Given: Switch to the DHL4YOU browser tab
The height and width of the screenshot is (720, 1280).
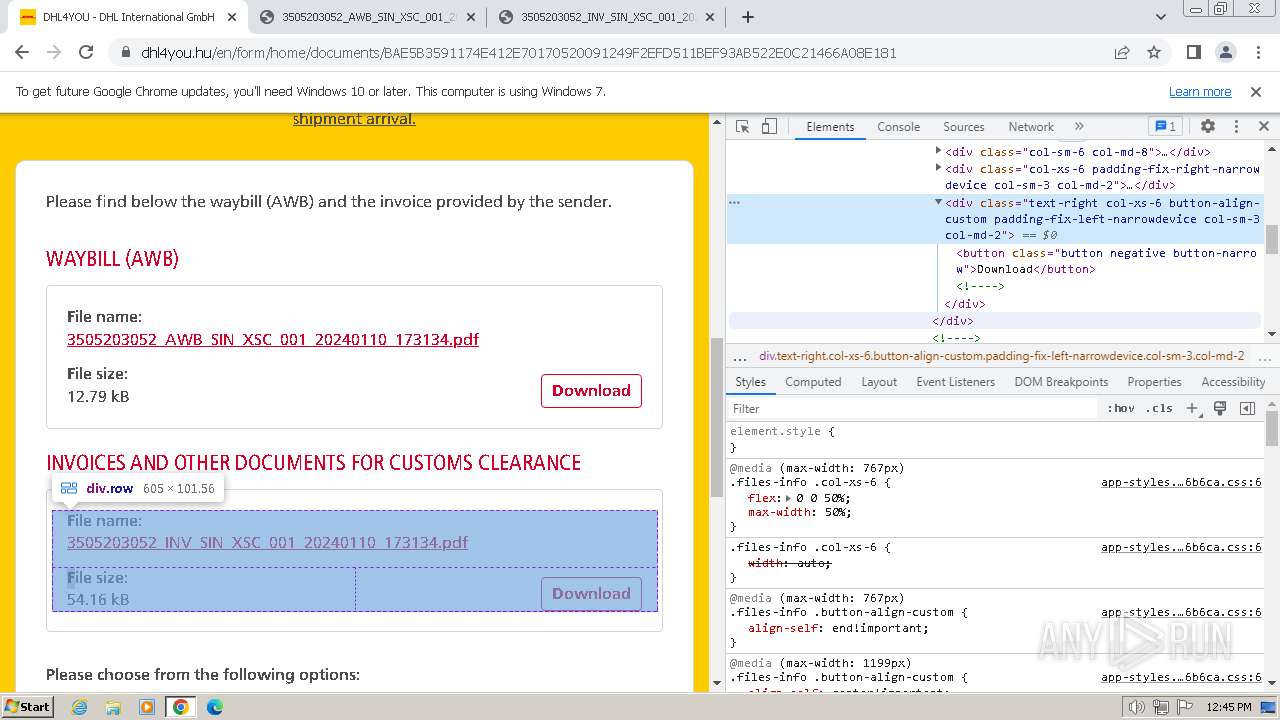Looking at the screenshot, I should (x=128, y=17).
